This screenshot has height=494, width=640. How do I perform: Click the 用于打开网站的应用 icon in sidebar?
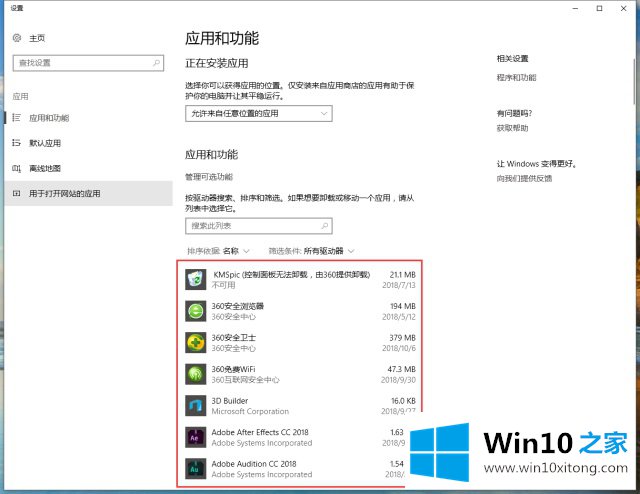[16, 194]
